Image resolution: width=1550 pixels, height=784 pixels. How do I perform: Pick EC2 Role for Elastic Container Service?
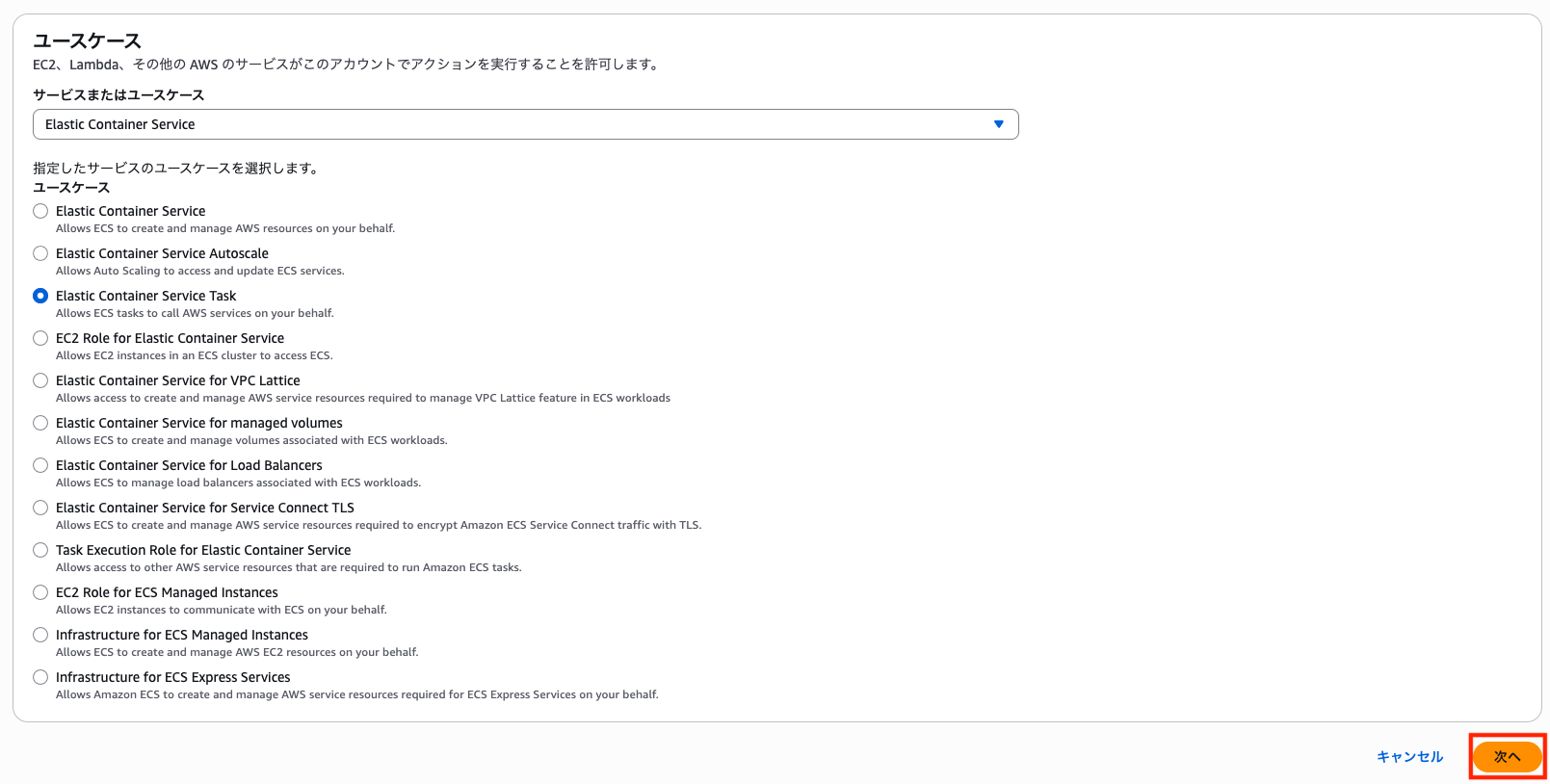tap(40, 338)
